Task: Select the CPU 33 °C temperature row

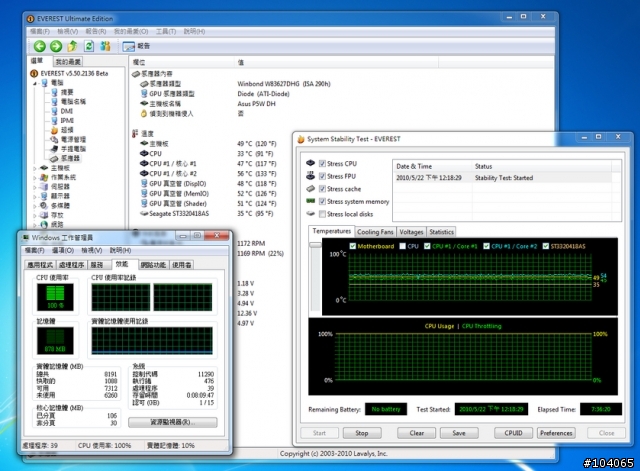Action: click(x=207, y=153)
